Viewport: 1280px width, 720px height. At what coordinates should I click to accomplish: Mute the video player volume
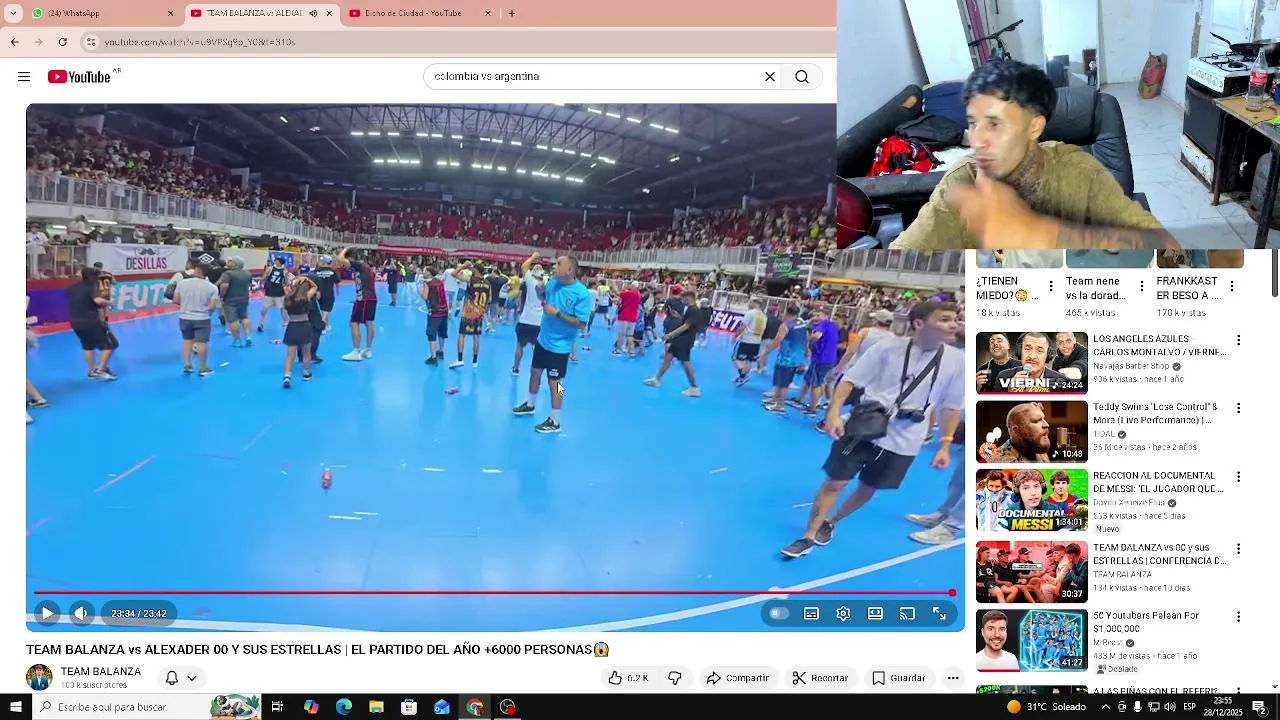81,613
